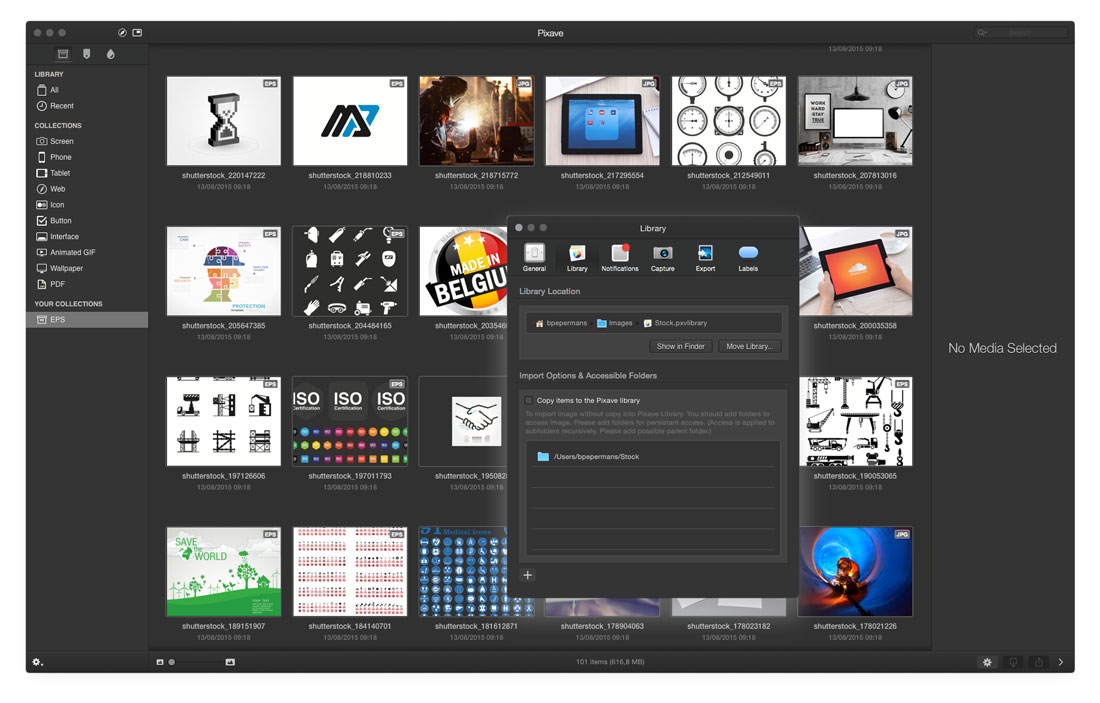The height and width of the screenshot is (703, 1100).
Task: Open the General preferences tab
Action: 534,257
